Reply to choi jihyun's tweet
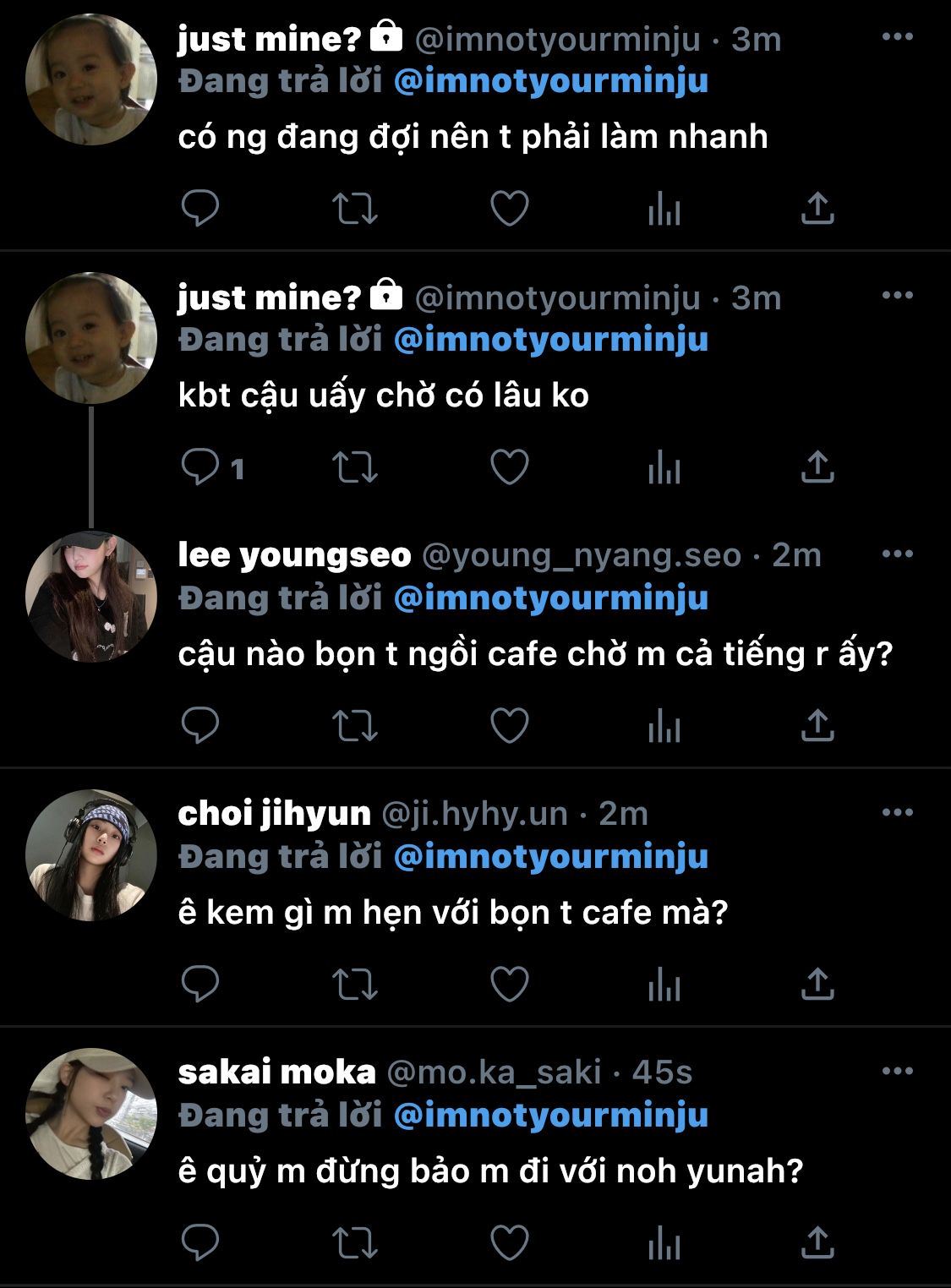 click(x=200, y=984)
